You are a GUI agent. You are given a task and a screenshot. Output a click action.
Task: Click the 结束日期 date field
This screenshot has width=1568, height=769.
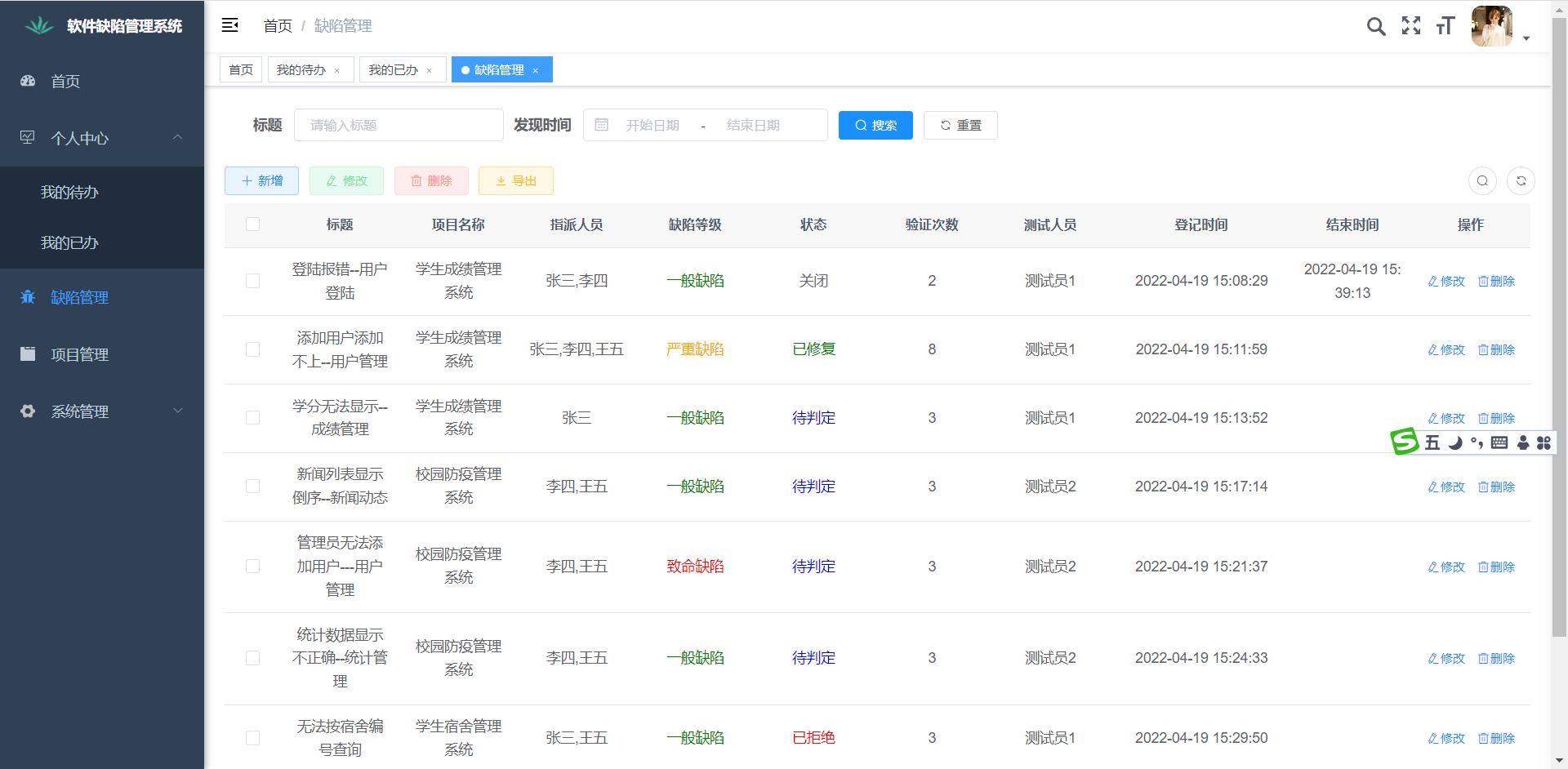click(x=753, y=125)
